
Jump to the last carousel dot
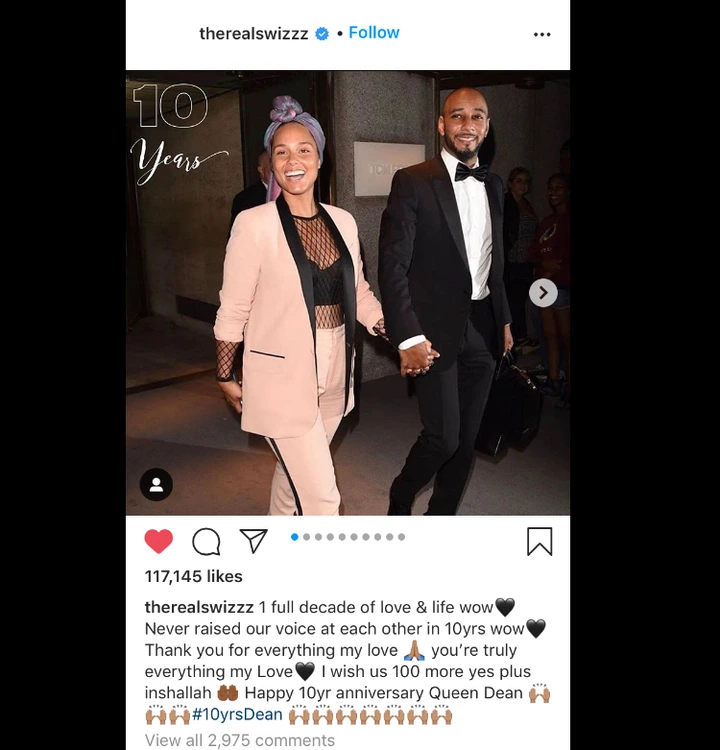[x=401, y=537]
